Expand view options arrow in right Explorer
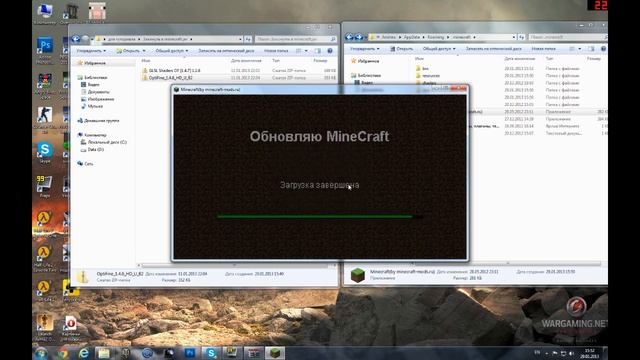Viewport: 640px width, 360px height. click(579, 49)
